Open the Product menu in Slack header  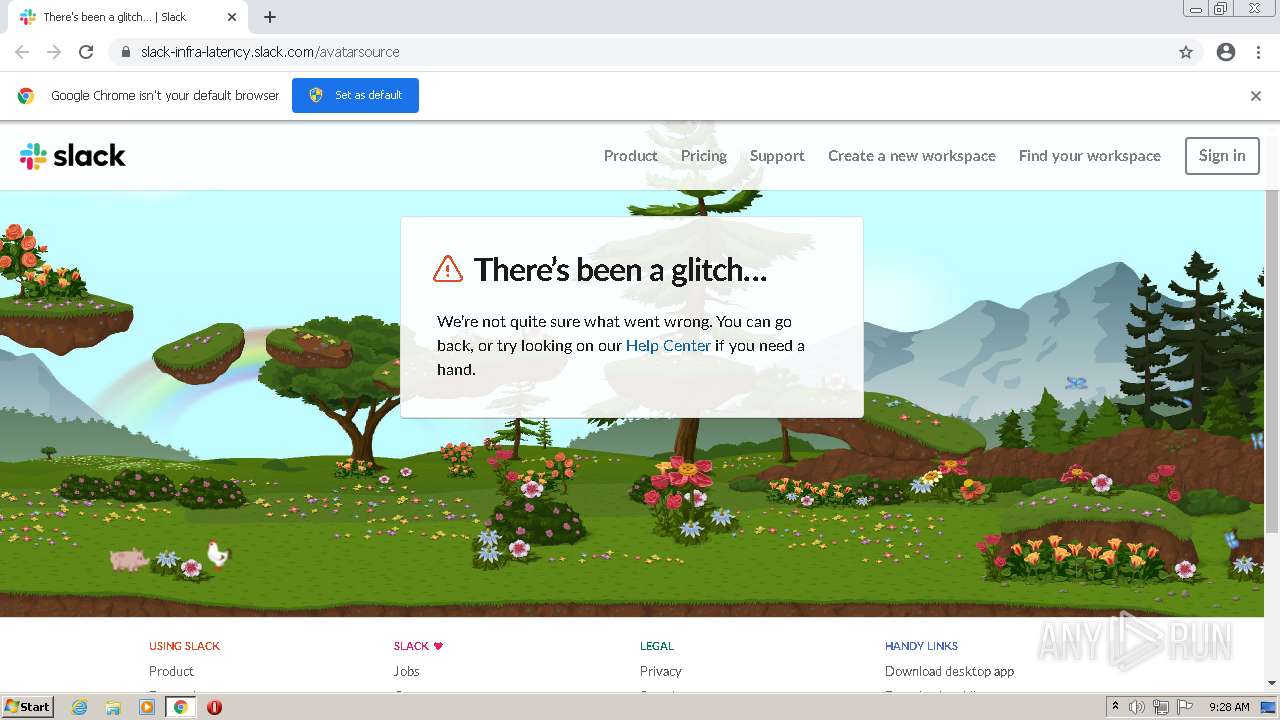tap(630, 156)
